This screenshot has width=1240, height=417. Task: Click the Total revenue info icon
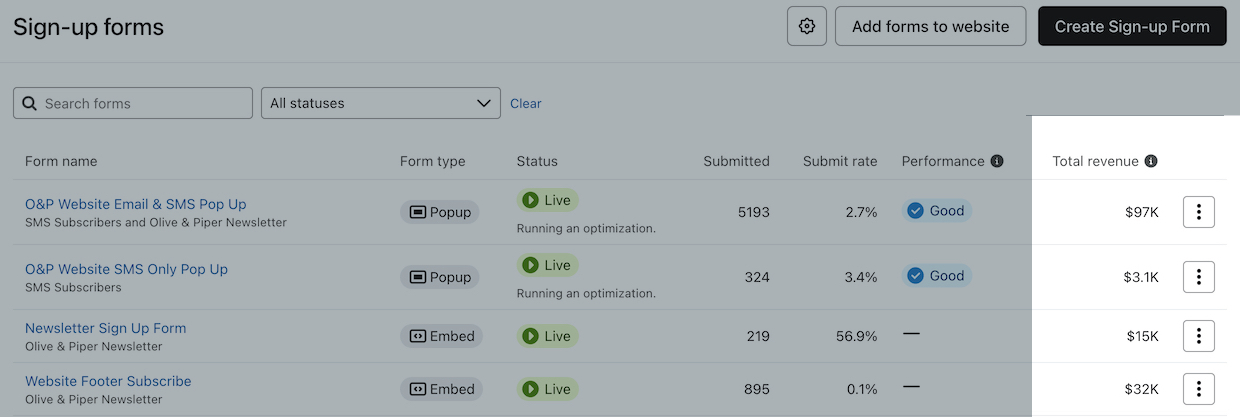(x=1151, y=161)
